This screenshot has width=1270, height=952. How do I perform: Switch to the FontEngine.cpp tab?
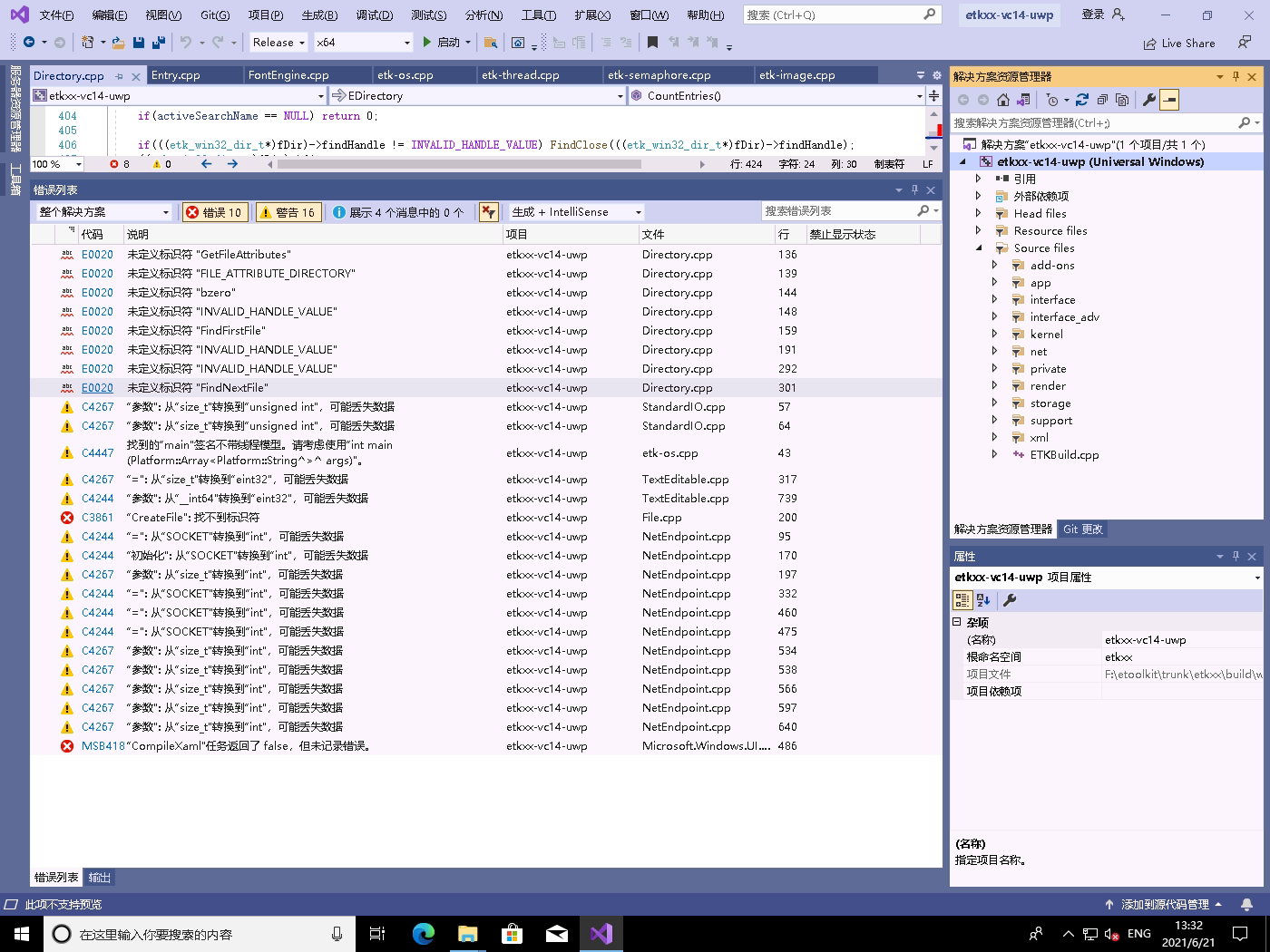pyautogui.click(x=288, y=75)
